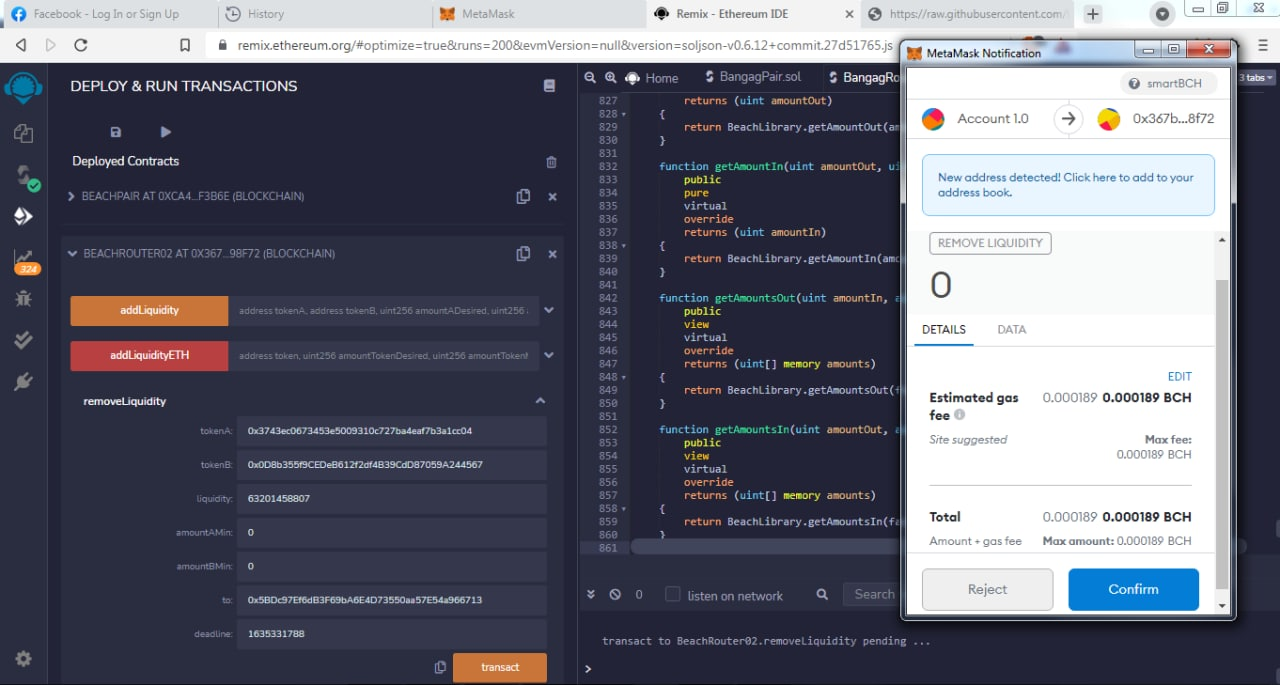Image resolution: width=1280 pixels, height=685 pixels.
Task: Copy BEACHPAIR contract address
Action: [x=523, y=197]
